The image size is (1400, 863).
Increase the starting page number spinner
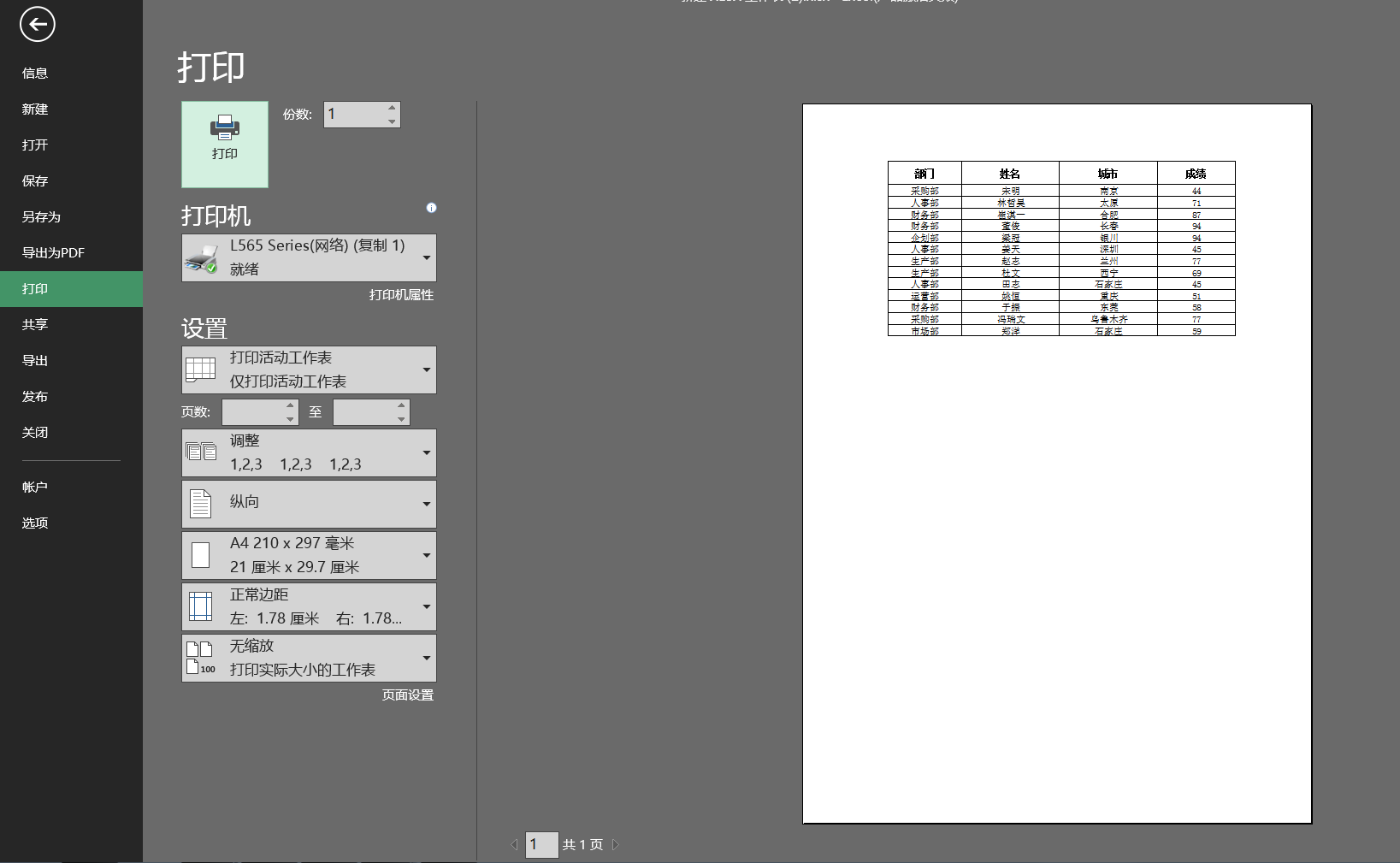[290, 405]
